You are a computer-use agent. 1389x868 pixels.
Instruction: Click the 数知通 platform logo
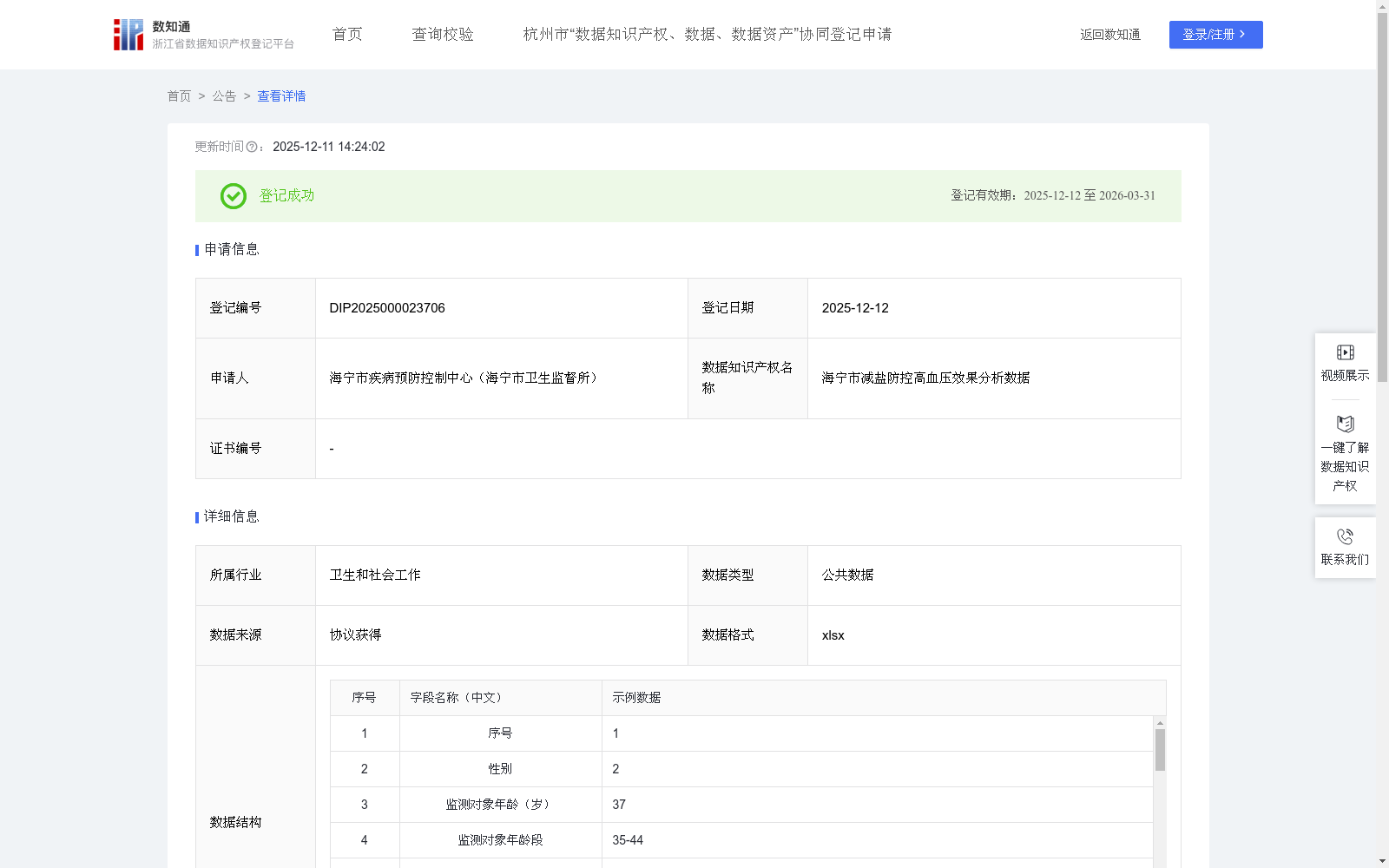coord(203,35)
